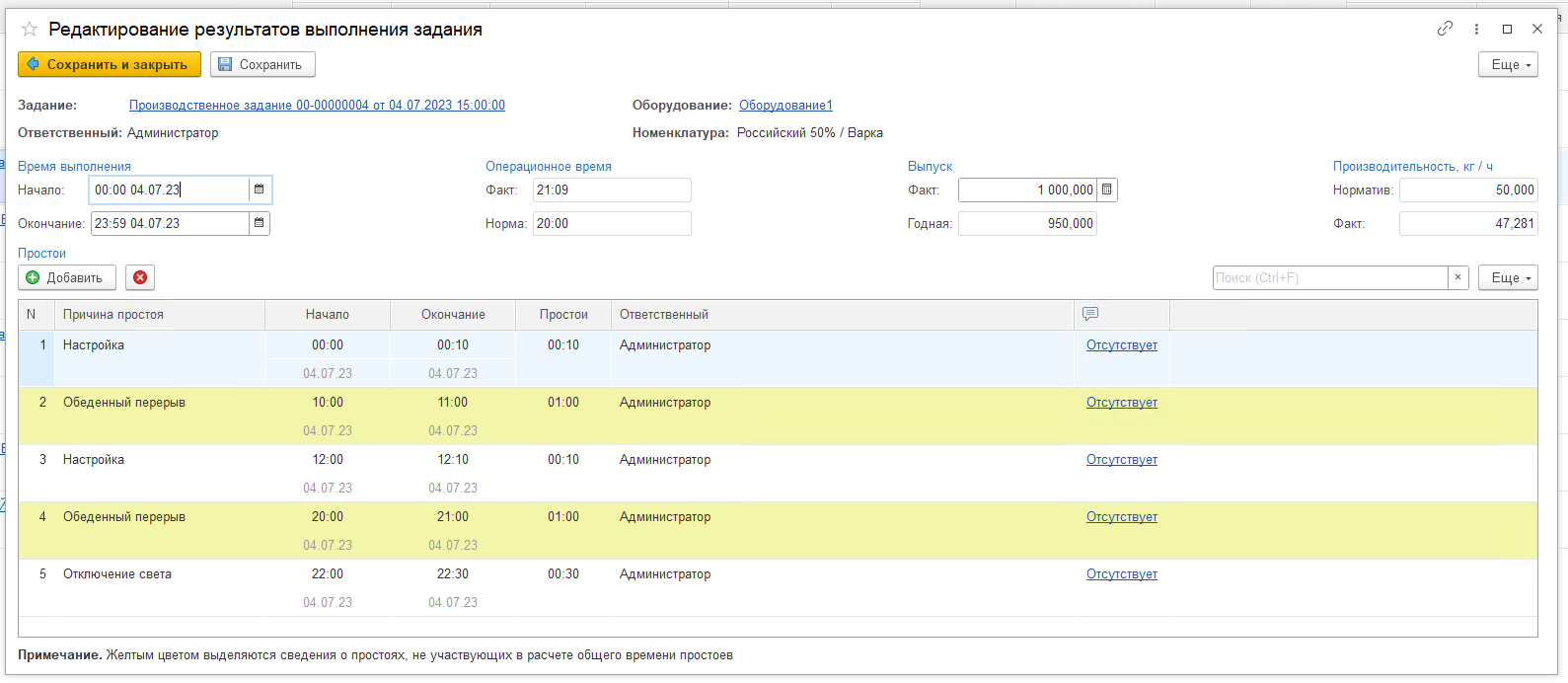Add a new downtime row with Добавить
The image size is (1568, 683).
66,277
